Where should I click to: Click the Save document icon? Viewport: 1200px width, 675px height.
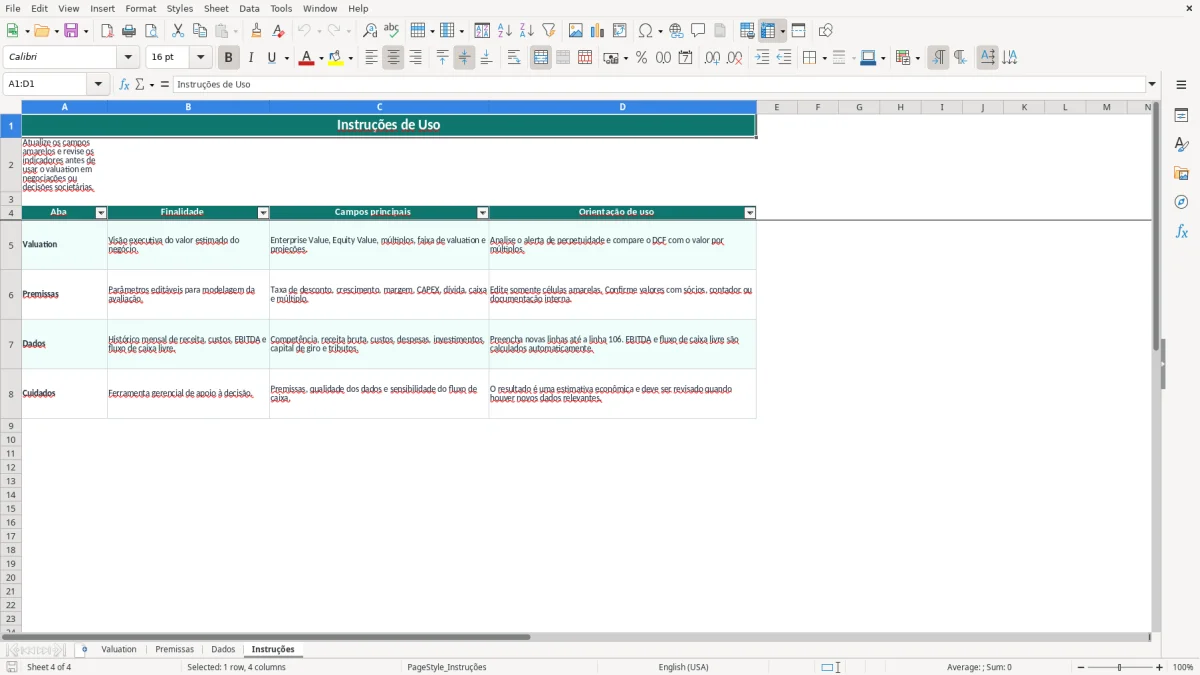click(x=71, y=31)
